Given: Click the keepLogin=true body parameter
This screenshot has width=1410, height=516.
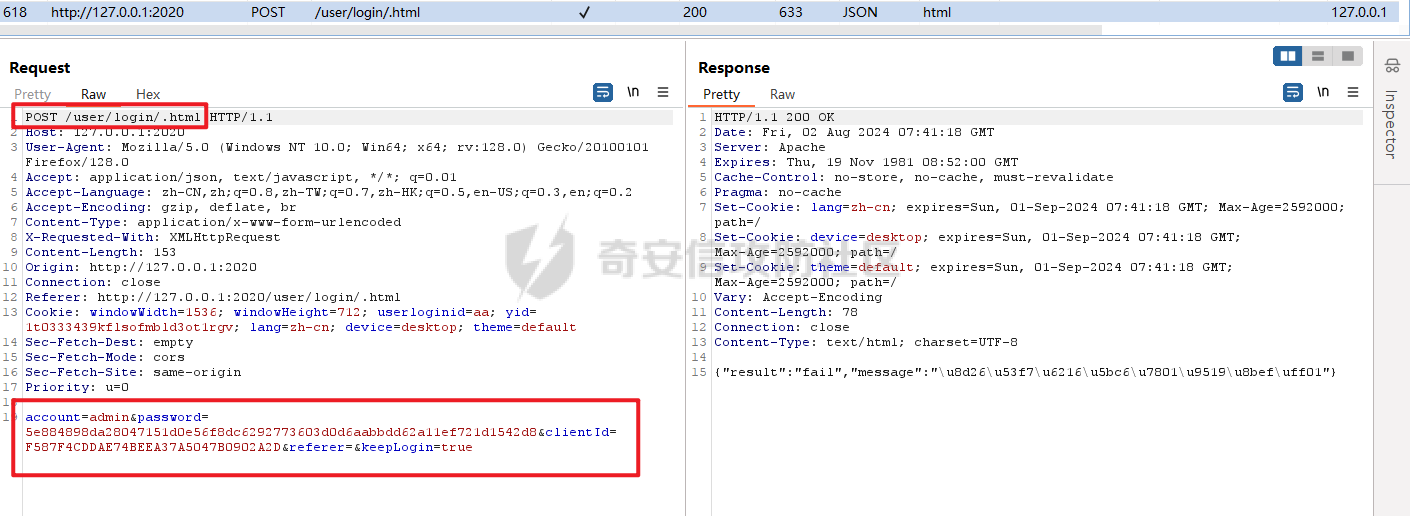Looking at the screenshot, I should [x=419, y=447].
